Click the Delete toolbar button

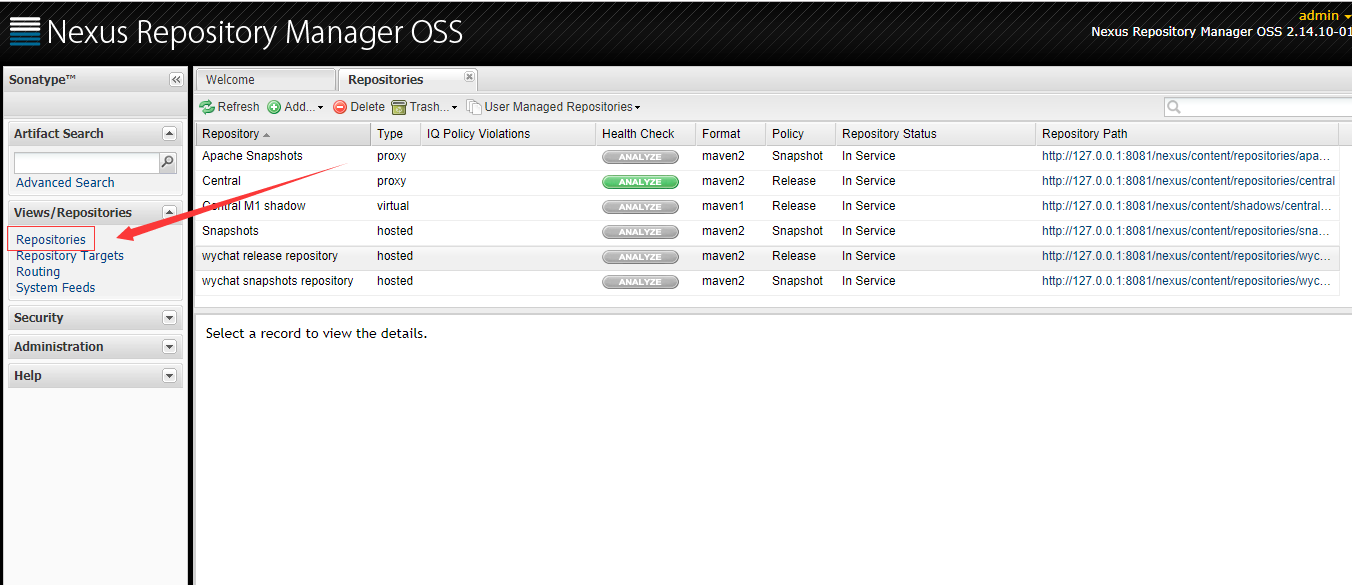tap(359, 107)
